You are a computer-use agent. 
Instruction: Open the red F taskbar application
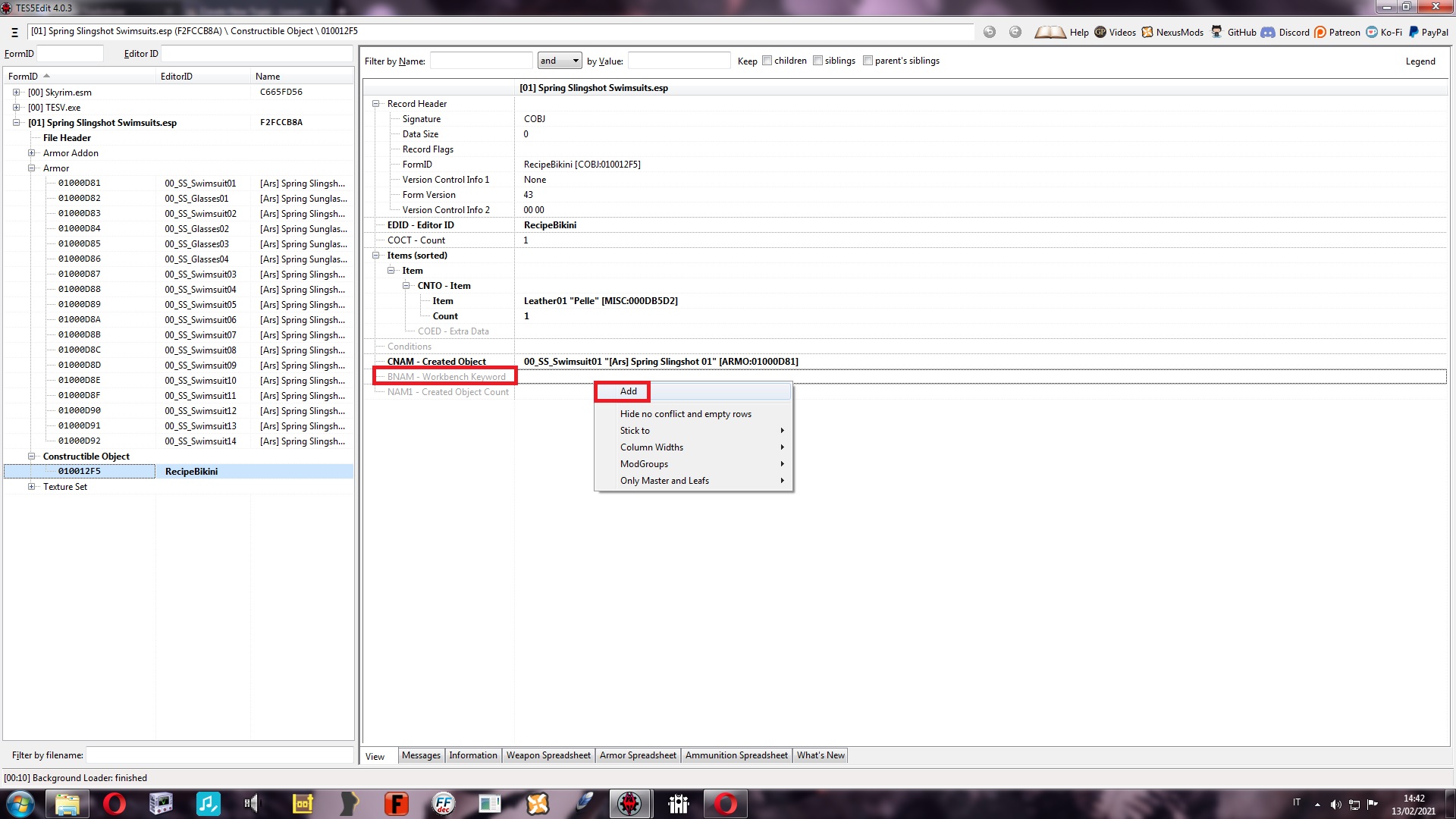(x=396, y=804)
